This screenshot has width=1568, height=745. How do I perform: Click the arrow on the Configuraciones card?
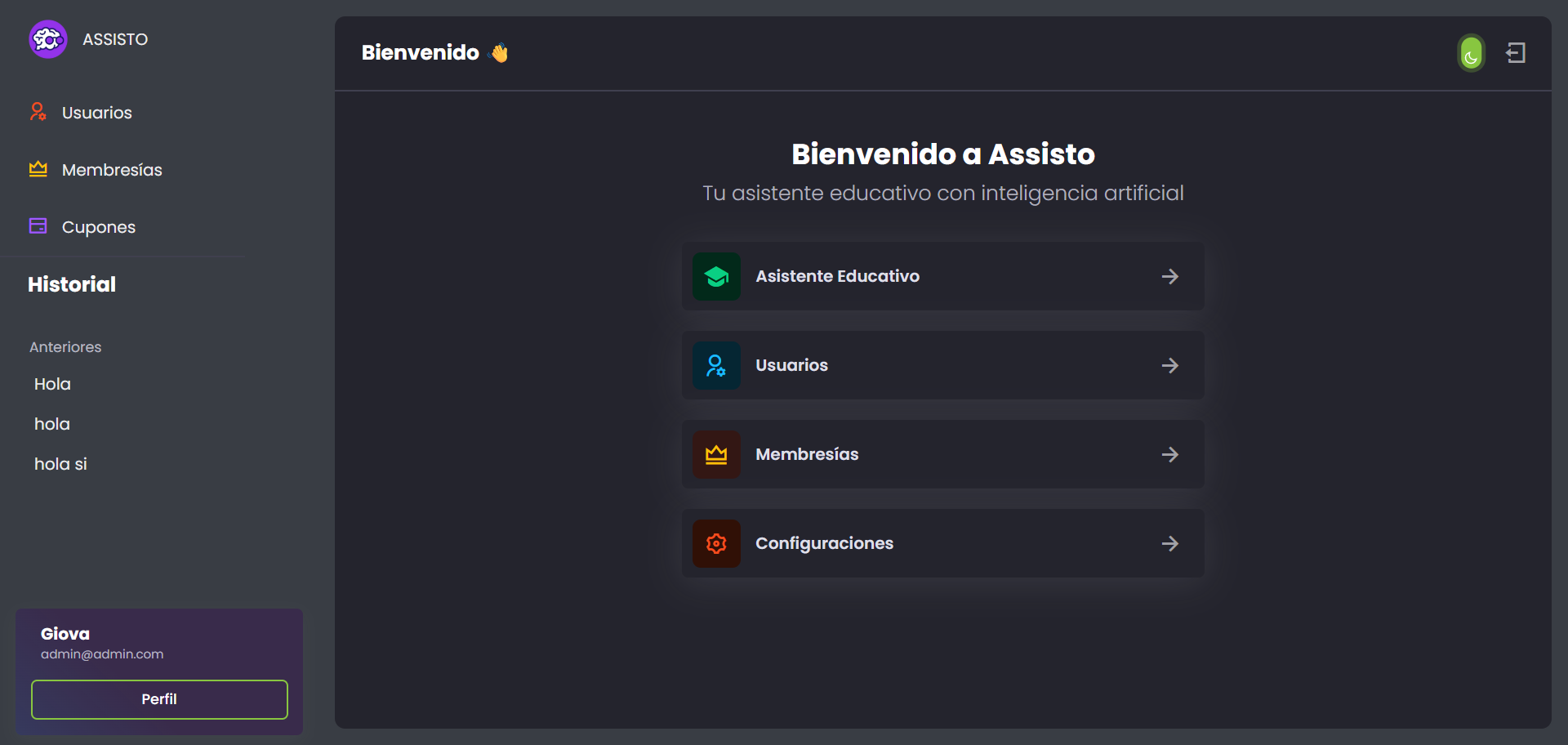1169,543
